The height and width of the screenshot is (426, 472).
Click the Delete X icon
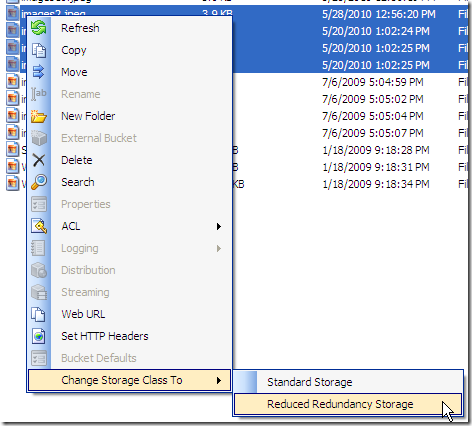tap(39, 160)
